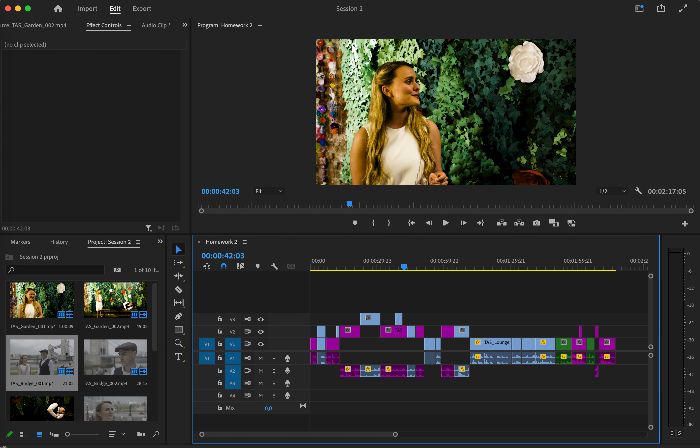Switch to the Export workspace tab

coord(142,8)
